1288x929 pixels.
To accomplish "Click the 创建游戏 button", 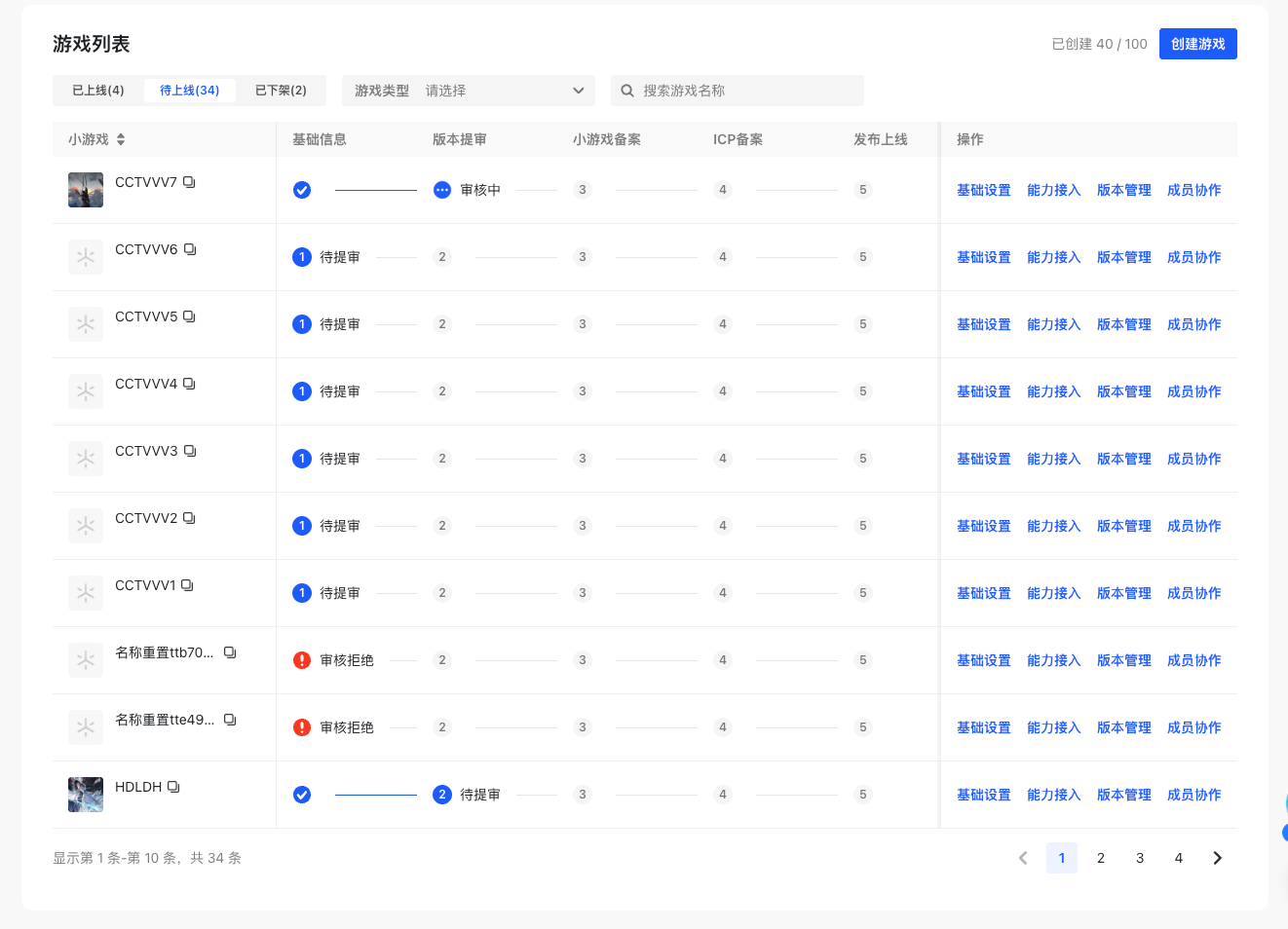I will tap(1197, 44).
